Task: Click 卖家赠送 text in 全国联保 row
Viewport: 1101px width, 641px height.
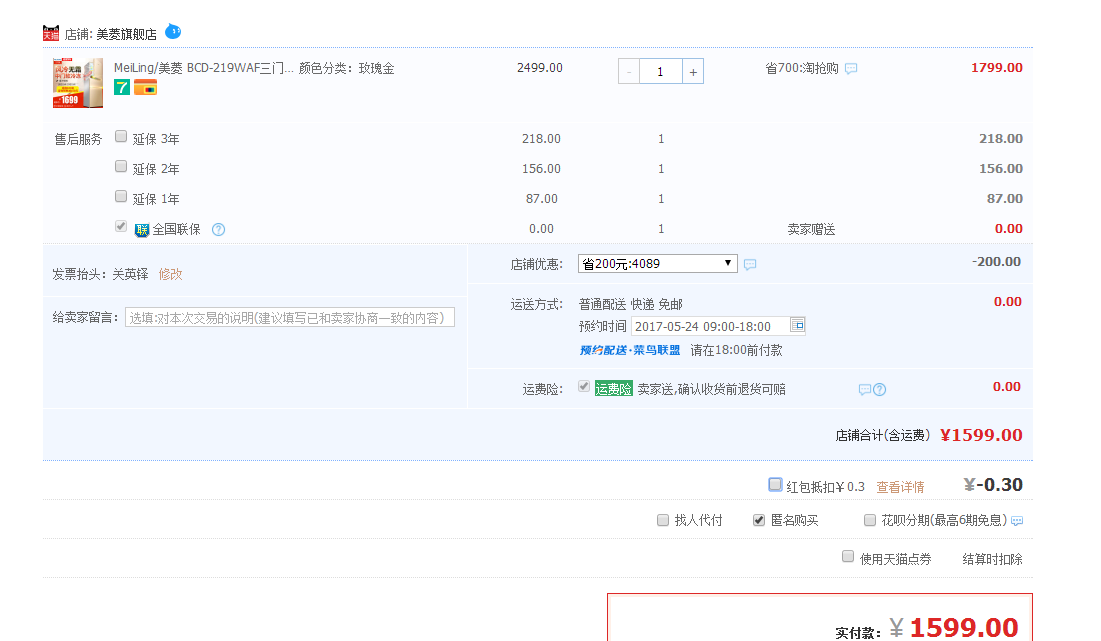Action: point(811,230)
